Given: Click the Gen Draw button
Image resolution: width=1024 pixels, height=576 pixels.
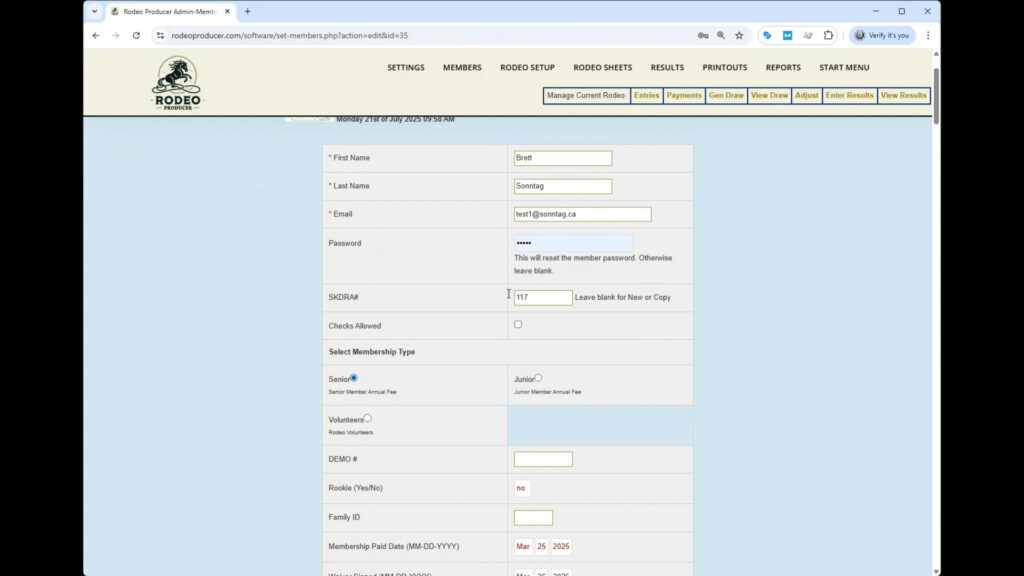Looking at the screenshot, I should point(726,96).
